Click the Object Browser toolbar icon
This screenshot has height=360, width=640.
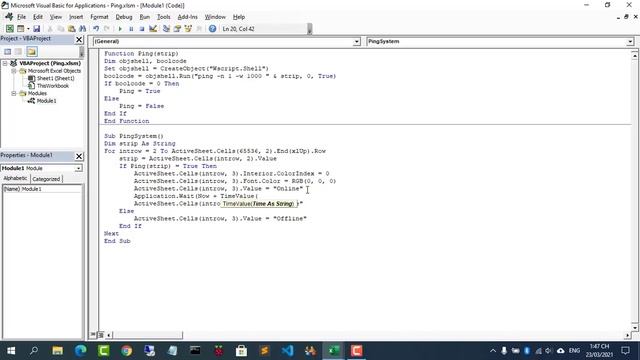coord(188,29)
